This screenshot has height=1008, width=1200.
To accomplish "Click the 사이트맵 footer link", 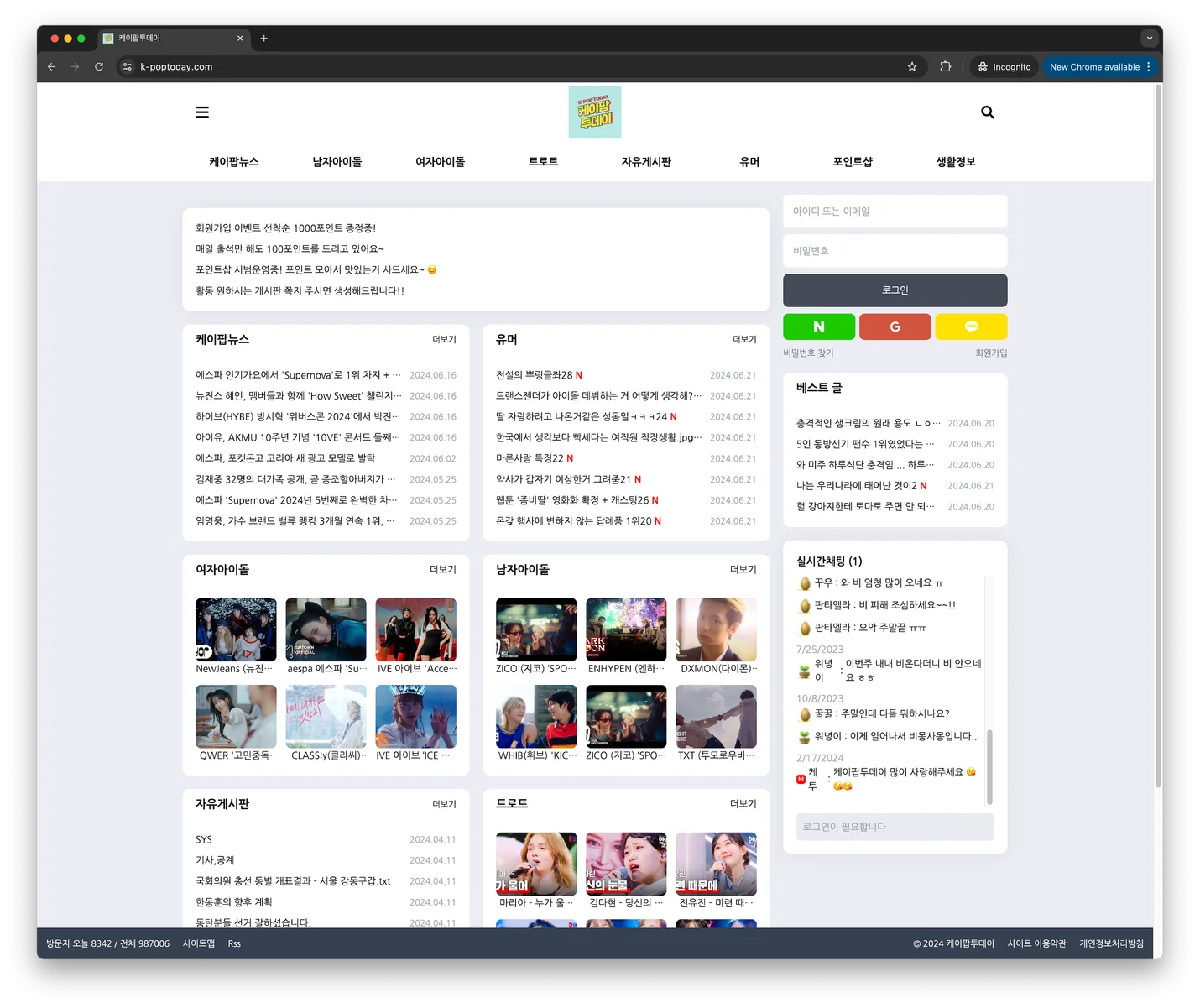I will (199, 943).
